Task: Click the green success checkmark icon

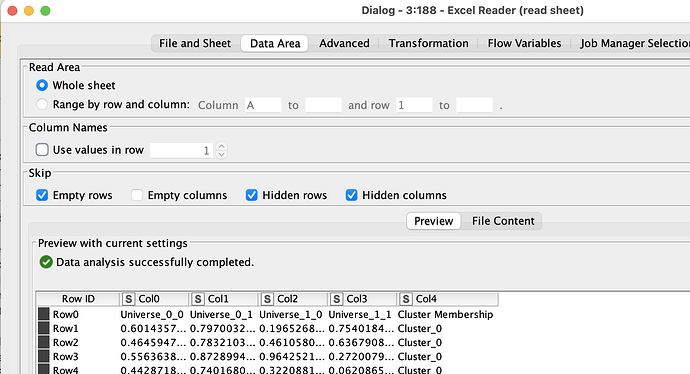Action: (x=46, y=262)
